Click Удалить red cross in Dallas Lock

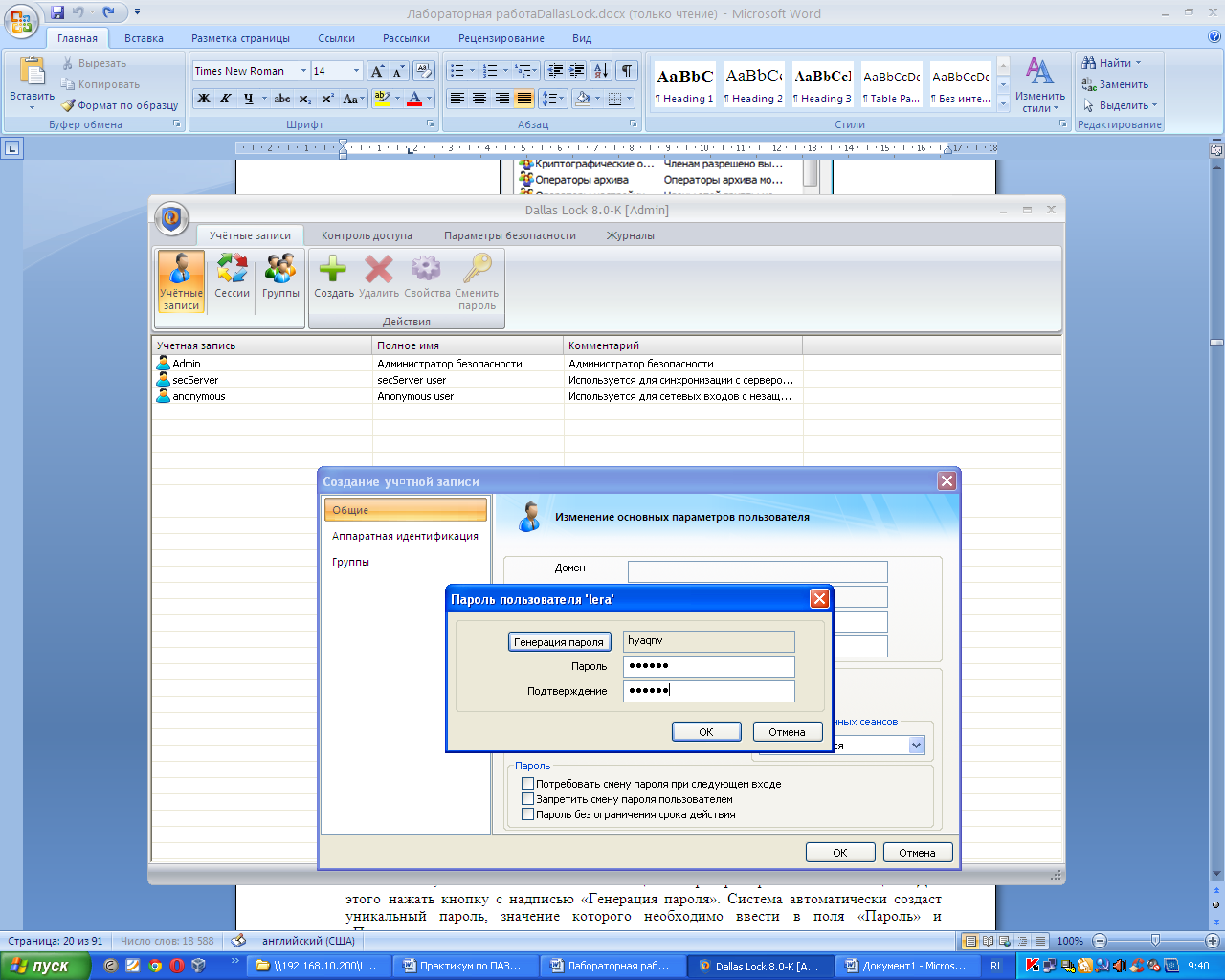coord(379,277)
